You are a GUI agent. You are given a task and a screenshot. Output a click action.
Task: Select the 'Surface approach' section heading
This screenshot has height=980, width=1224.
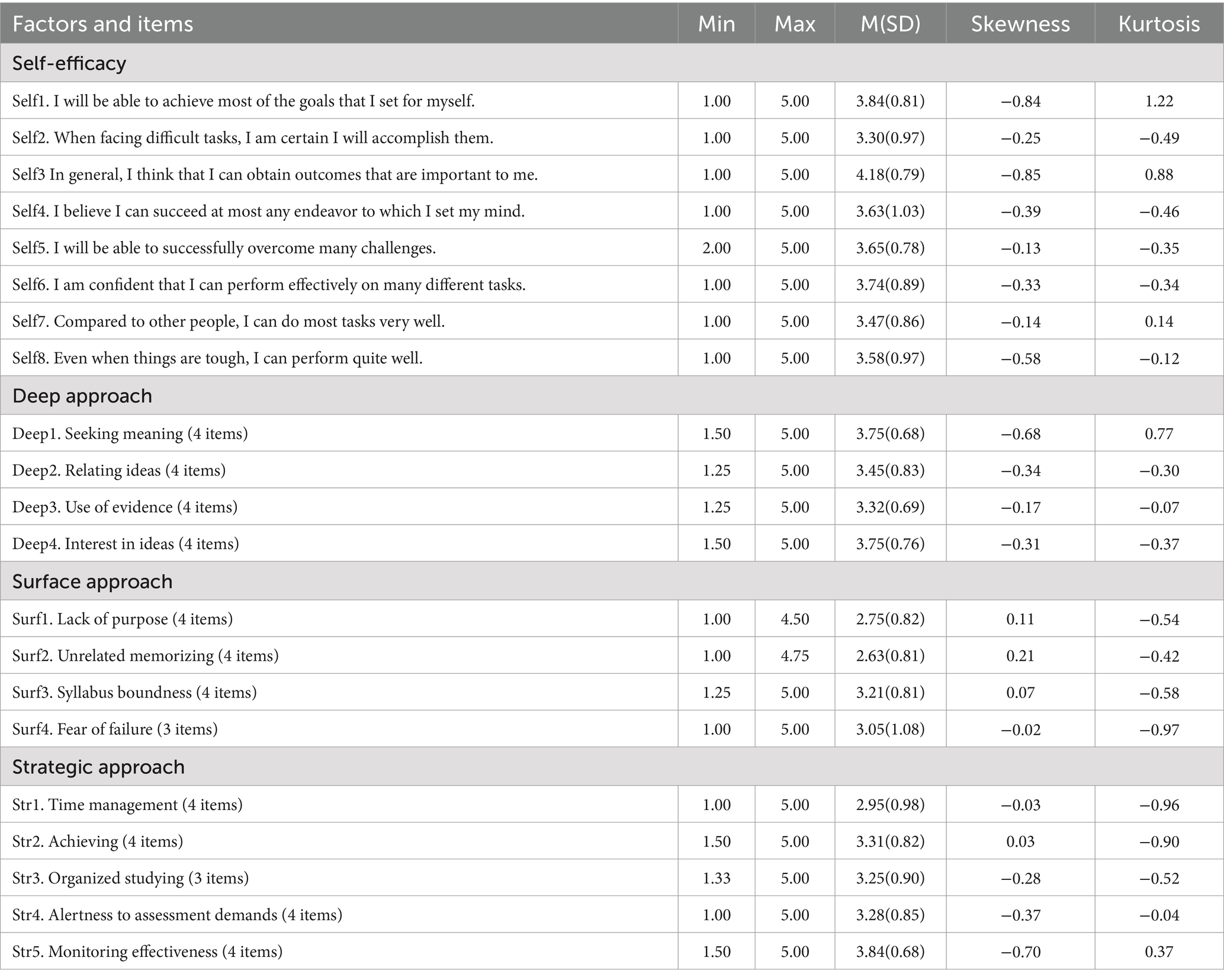click(92, 581)
